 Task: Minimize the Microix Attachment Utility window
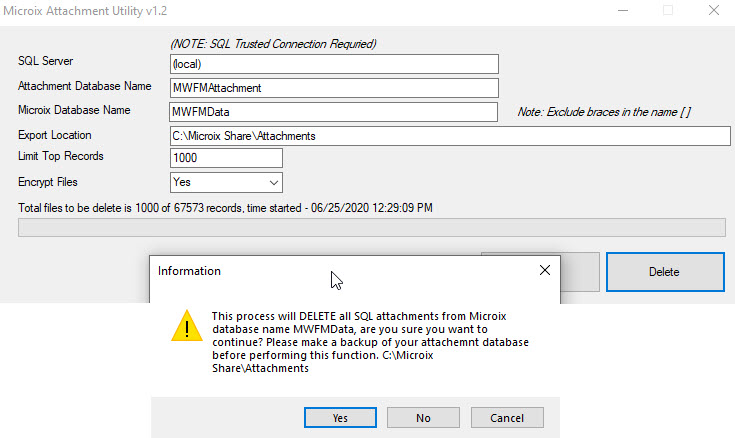pos(622,10)
